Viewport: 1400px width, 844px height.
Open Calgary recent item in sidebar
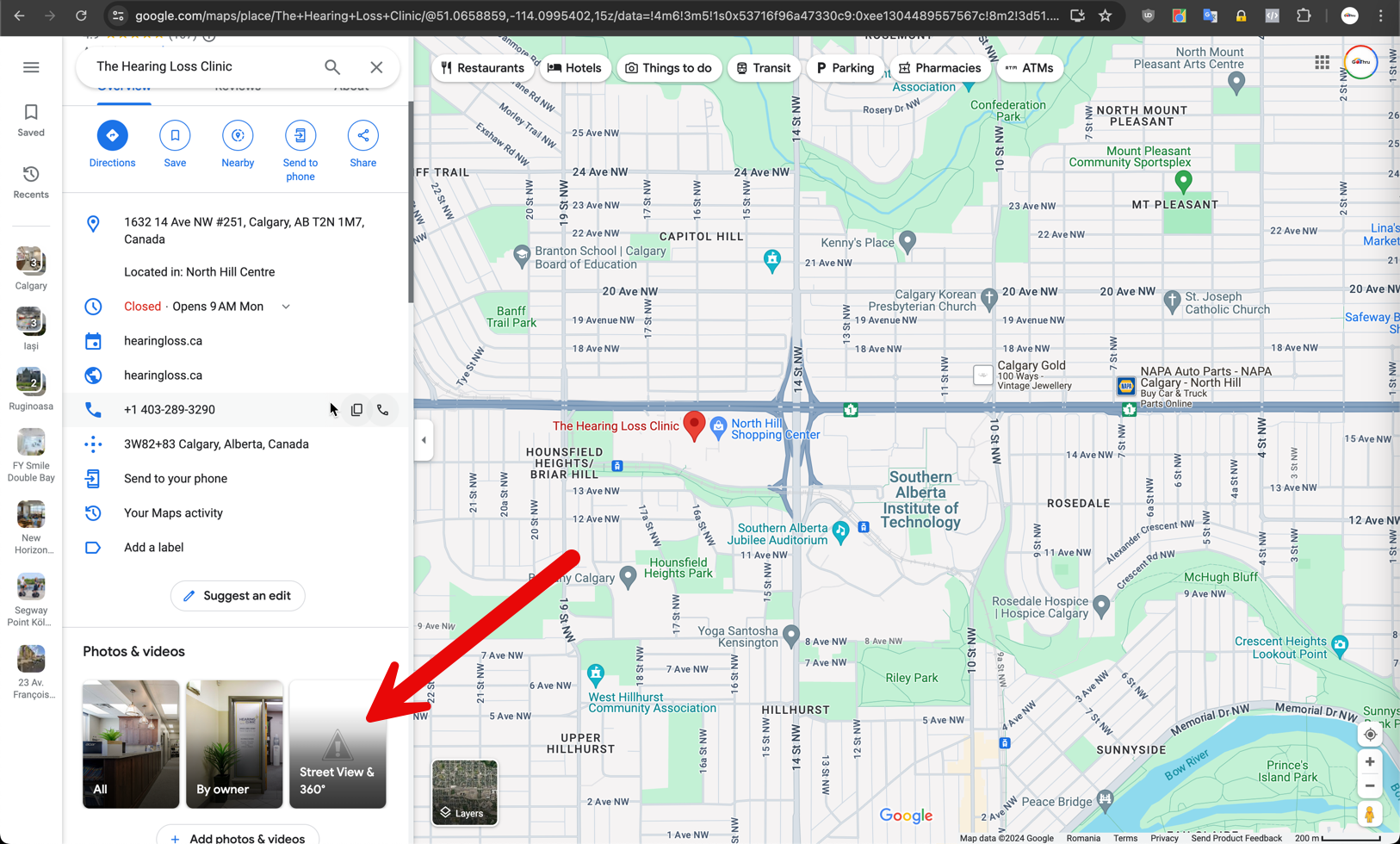tap(31, 269)
